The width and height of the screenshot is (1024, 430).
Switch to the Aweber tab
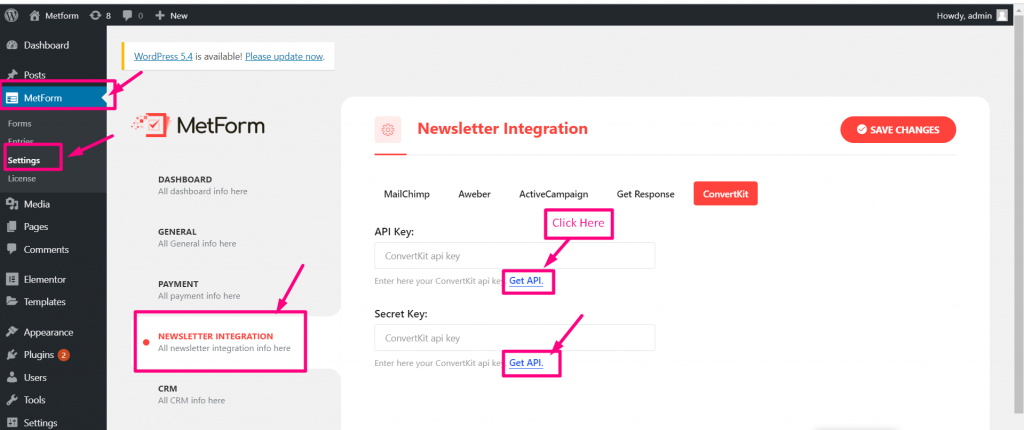pyautogui.click(x=474, y=194)
